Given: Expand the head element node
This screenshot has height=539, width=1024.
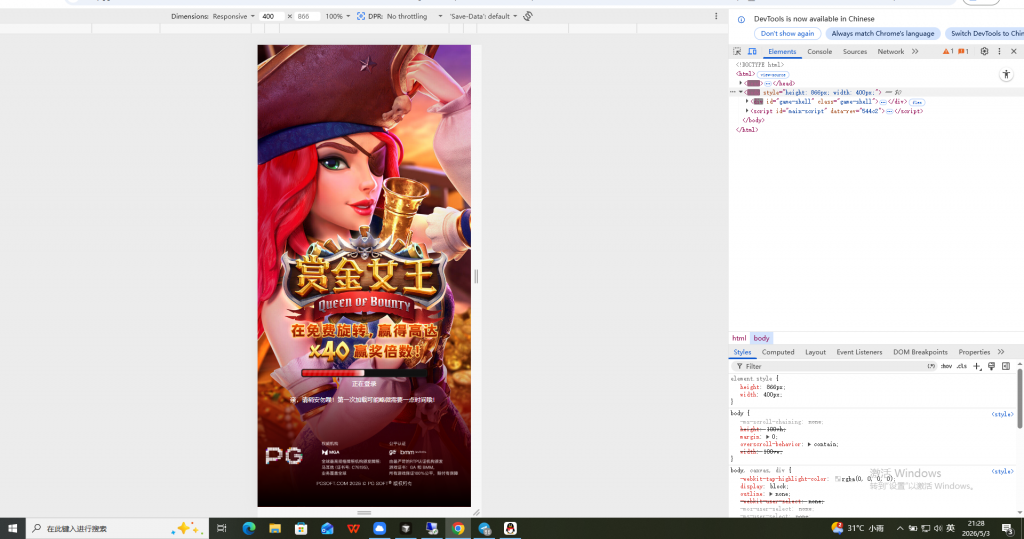Looking at the screenshot, I should click(741, 84).
